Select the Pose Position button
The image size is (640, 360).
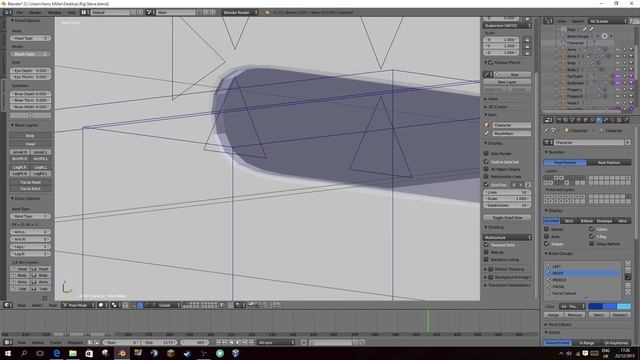point(565,162)
